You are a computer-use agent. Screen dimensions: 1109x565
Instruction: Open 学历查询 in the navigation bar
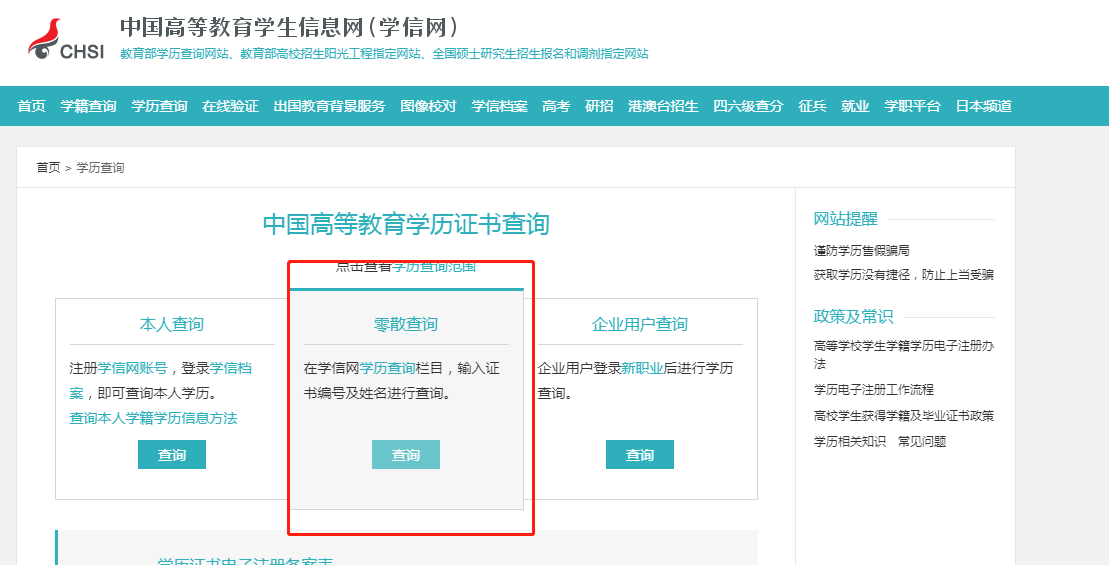[x=159, y=106]
